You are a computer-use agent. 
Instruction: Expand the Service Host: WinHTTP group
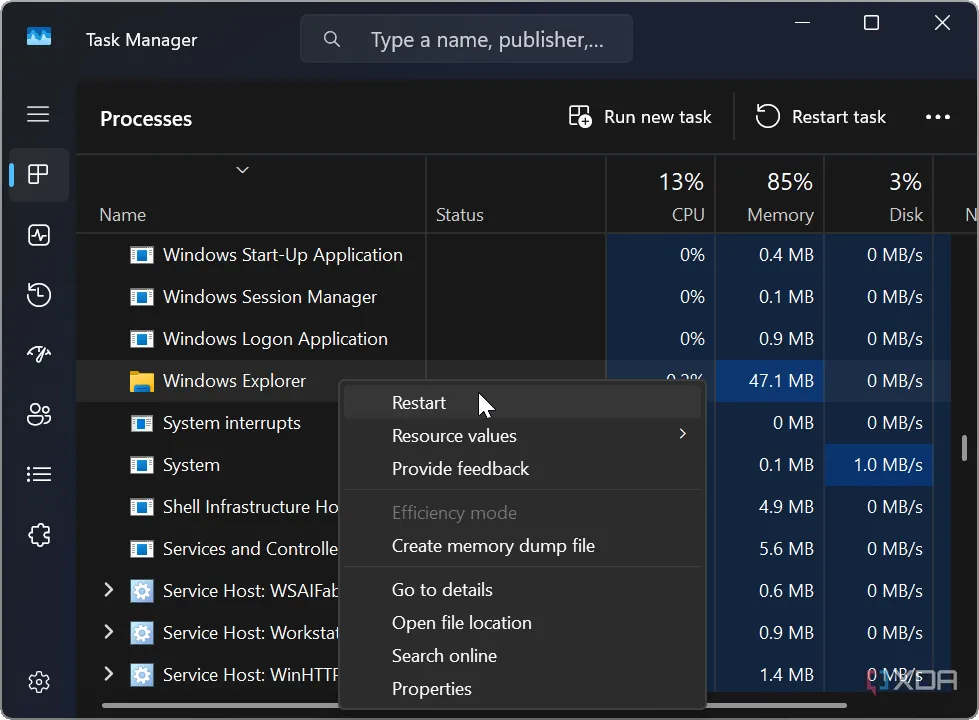[x=108, y=673]
